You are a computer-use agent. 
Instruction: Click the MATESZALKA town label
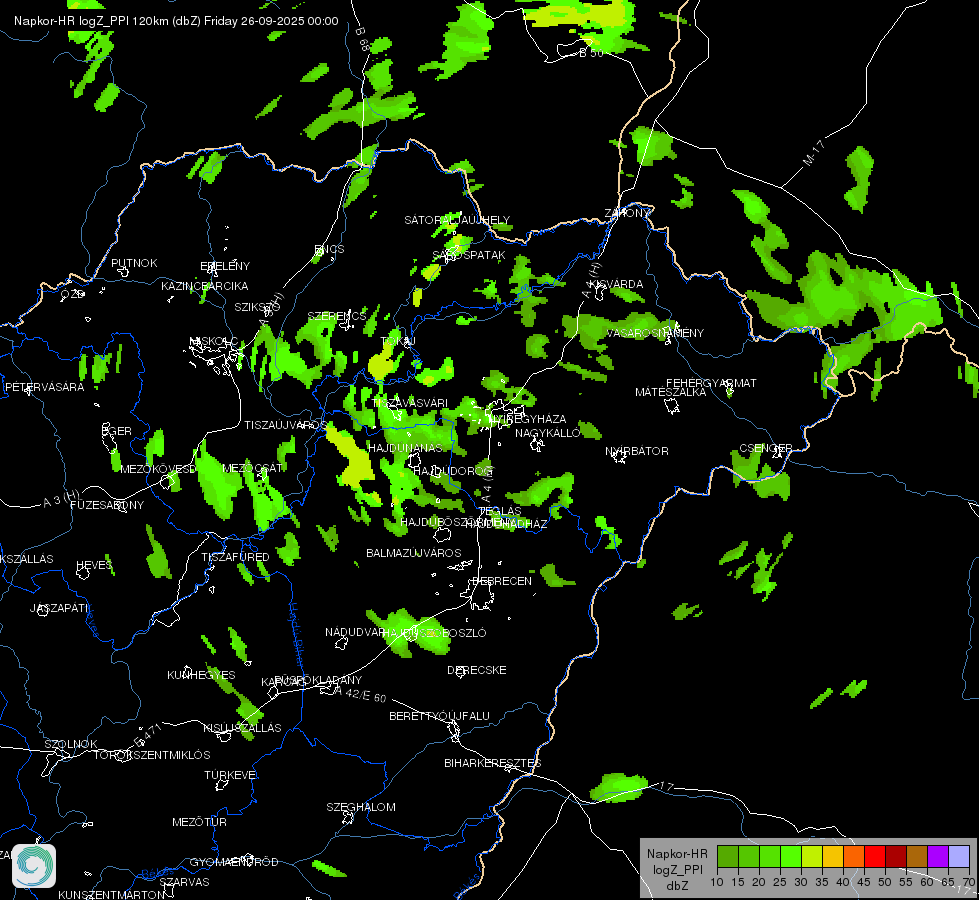[671, 392]
